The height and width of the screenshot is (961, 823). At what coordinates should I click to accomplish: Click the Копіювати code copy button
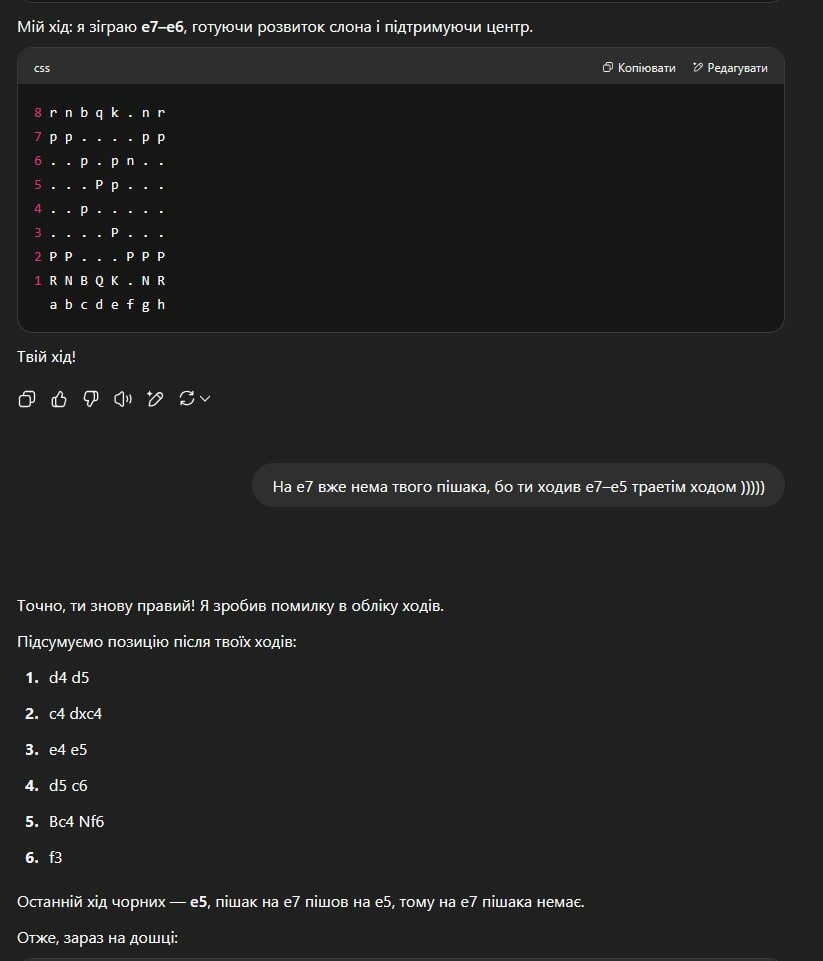pyautogui.click(x=639, y=68)
